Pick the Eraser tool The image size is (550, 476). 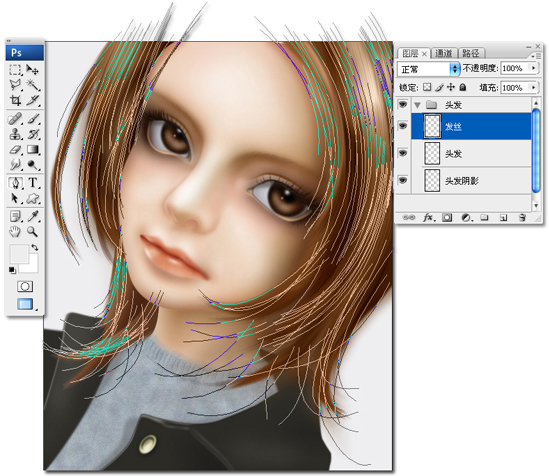(x=15, y=150)
